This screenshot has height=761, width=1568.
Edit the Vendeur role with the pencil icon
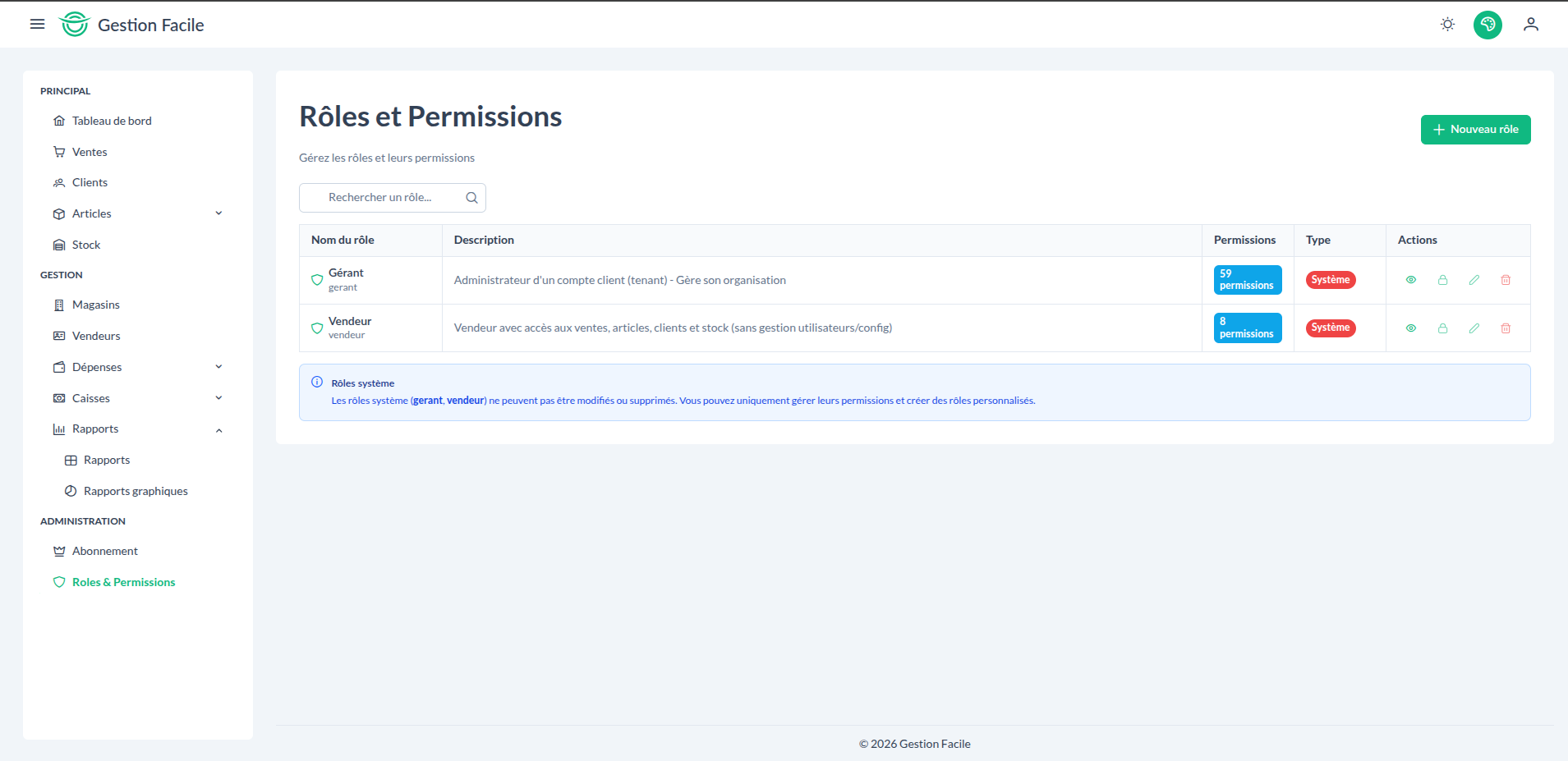1474,328
